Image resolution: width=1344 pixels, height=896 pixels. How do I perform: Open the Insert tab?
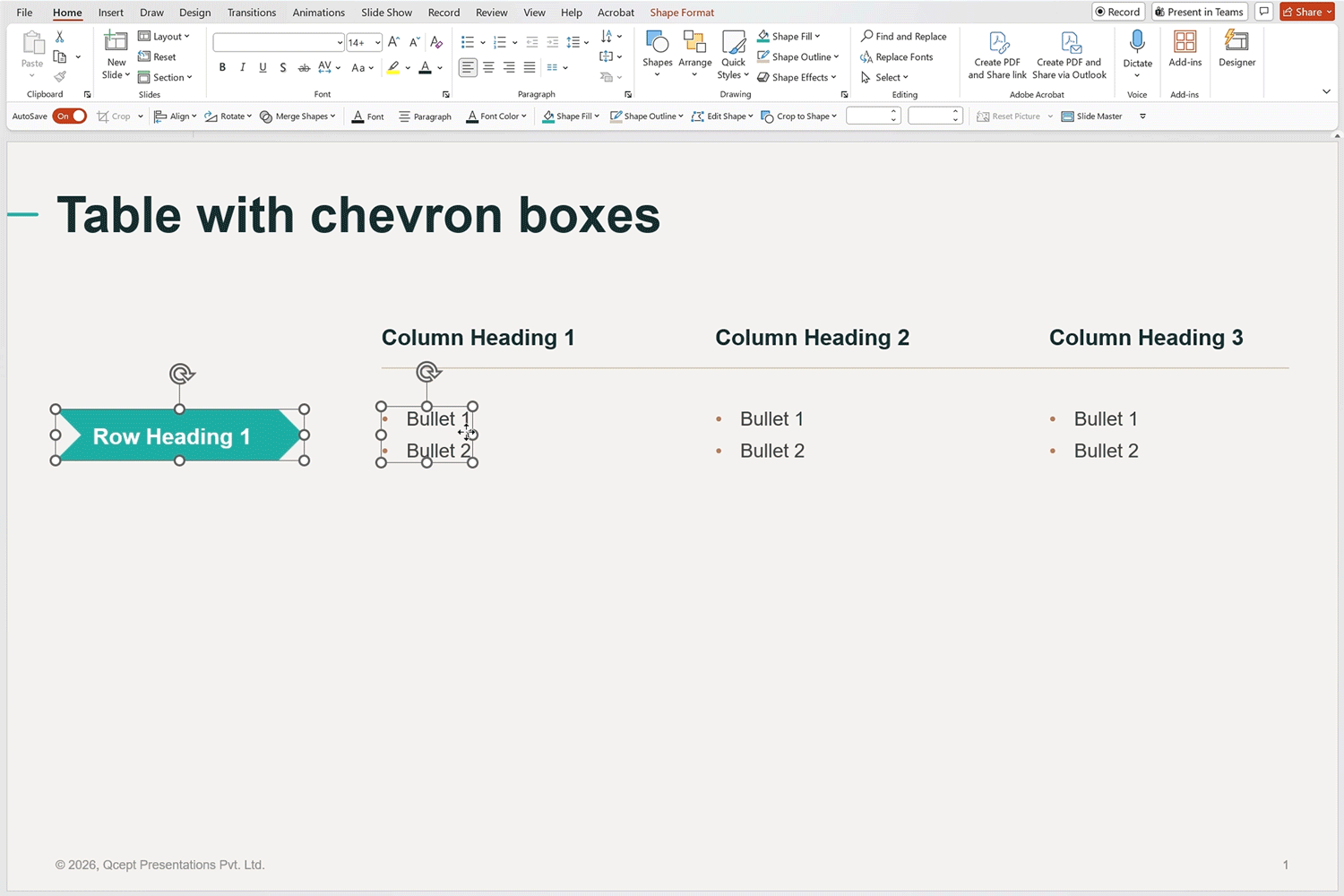click(x=111, y=13)
